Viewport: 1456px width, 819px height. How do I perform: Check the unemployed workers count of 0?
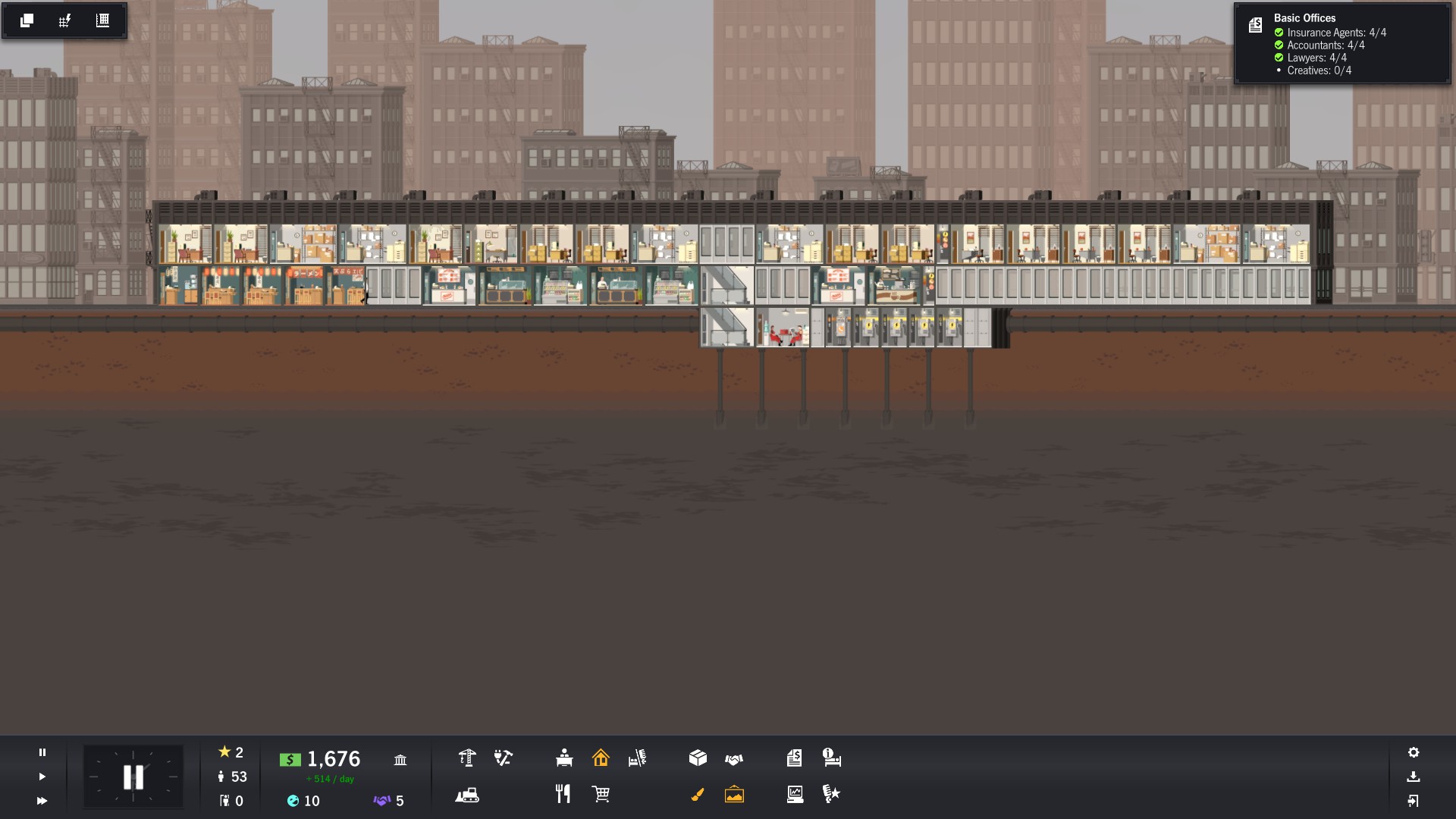click(x=231, y=801)
